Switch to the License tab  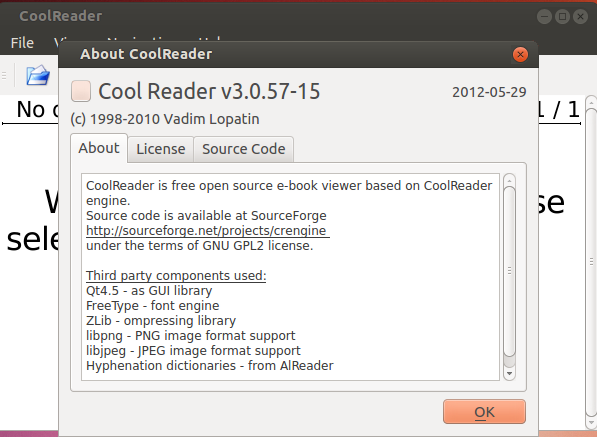[x=161, y=149]
